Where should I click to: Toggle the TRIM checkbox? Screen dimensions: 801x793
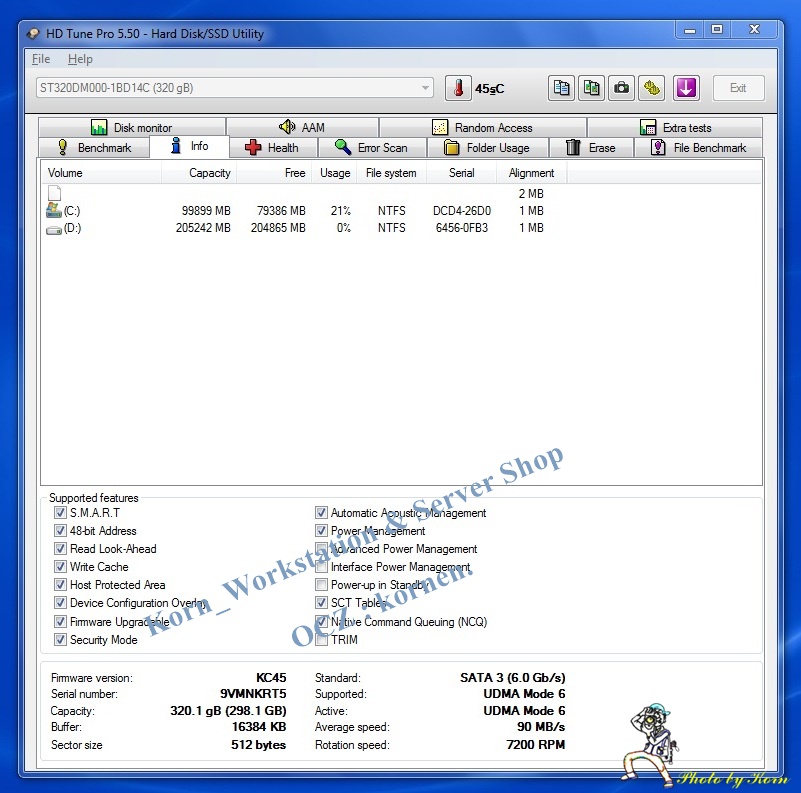pos(321,639)
